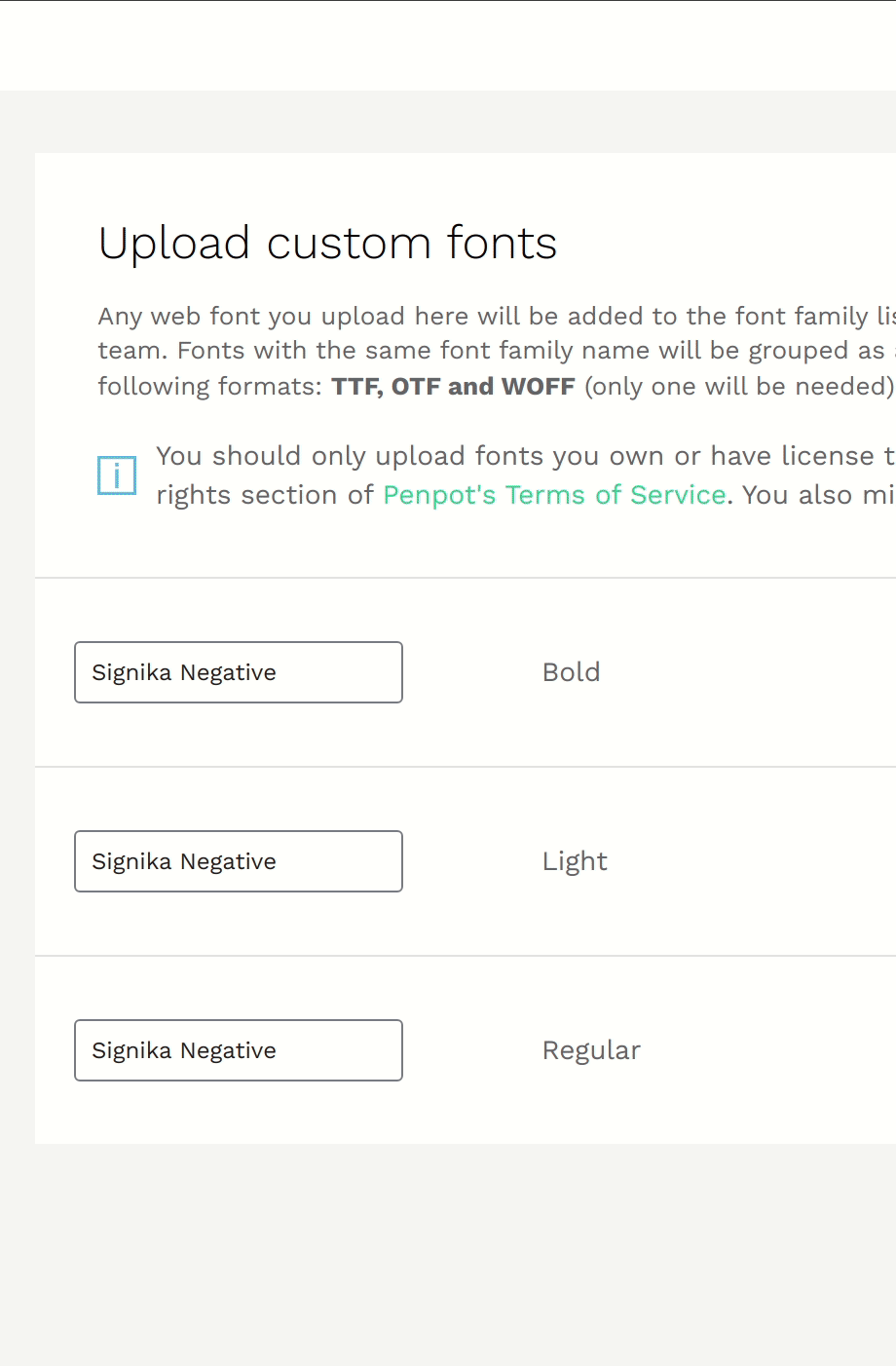The width and height of the screenshot is (896, 1366).
Task: Click the following formats: text before TTF
Action: pos(210,387)
